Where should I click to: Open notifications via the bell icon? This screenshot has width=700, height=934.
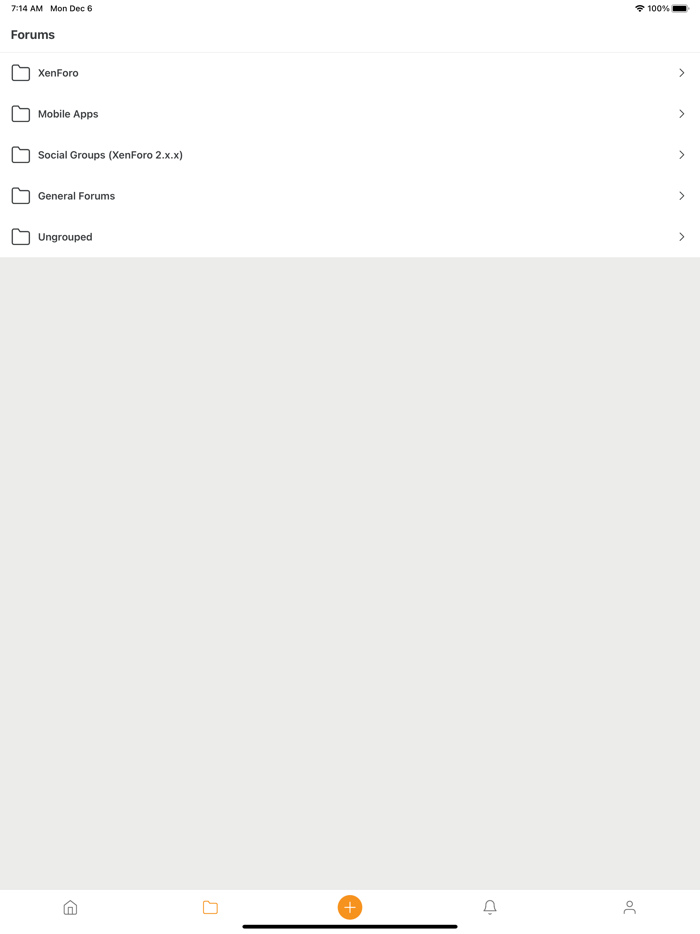(x=490, y=907)
